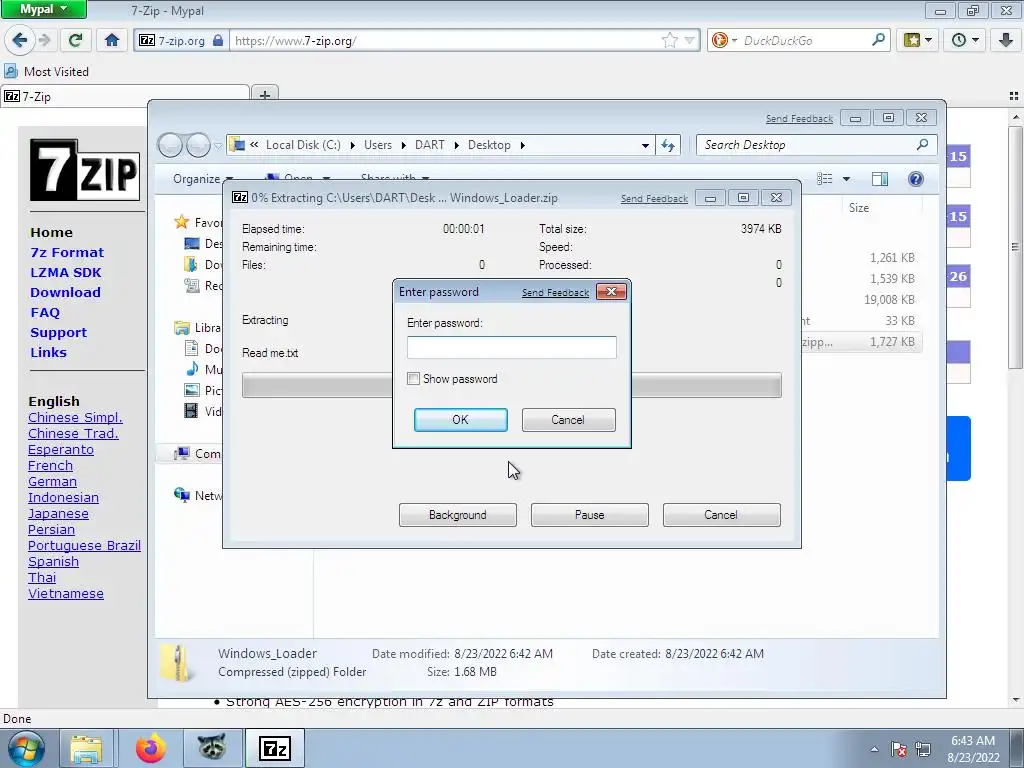Viewport: 1024px width, 768px height.
Task: Click DART in Explorer breadcrumb path
Action: (x=430, y=145)
